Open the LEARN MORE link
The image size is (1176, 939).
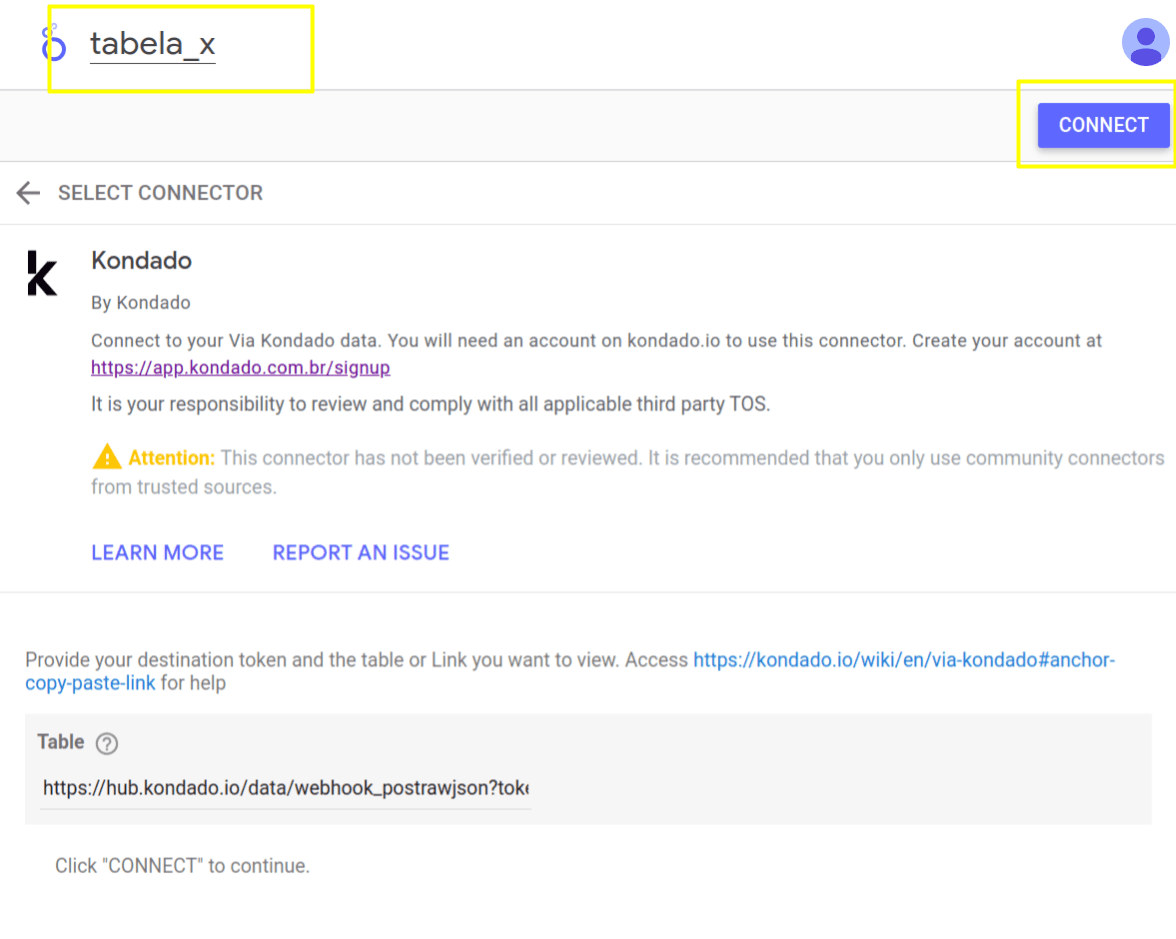pos(157,553)
